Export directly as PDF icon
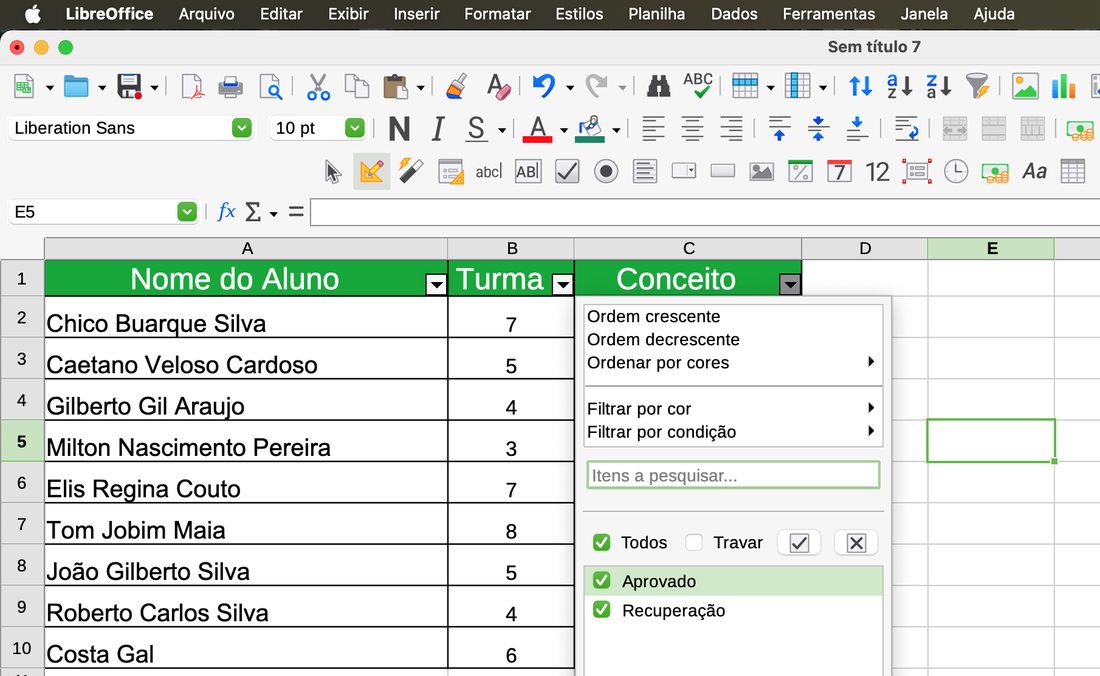This screenshot has height=676, width=1100. (192, 86)
